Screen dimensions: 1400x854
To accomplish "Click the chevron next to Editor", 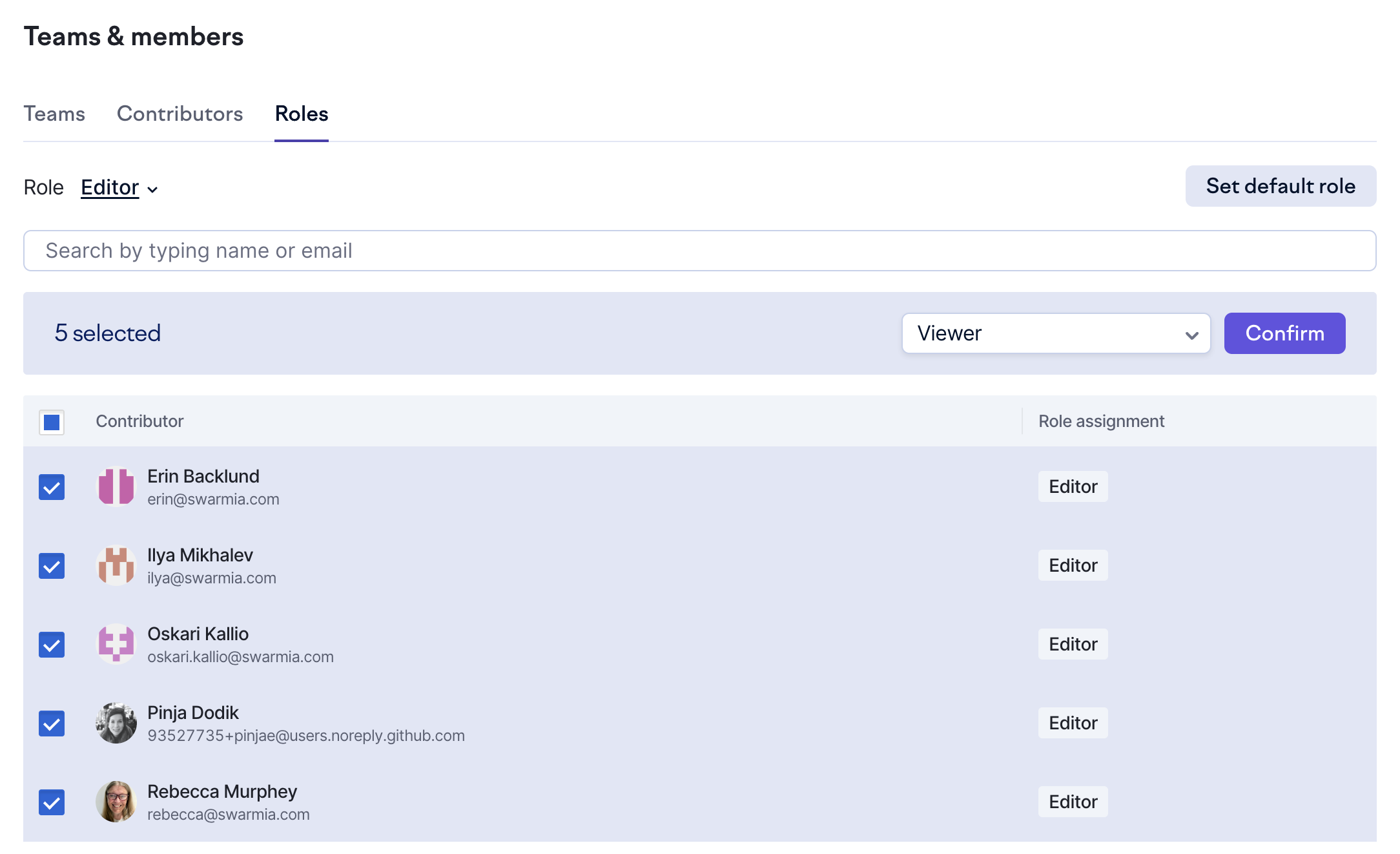I will pyautogui.click(x=153, y=189).
